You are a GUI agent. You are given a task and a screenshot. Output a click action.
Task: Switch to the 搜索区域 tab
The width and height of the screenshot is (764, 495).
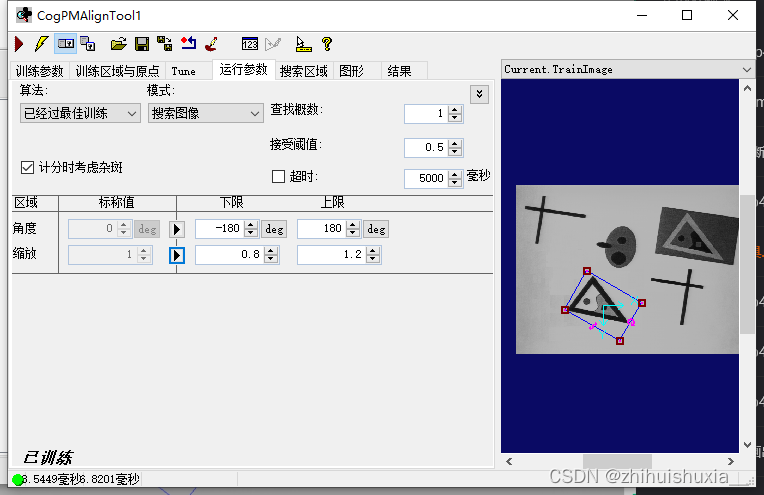coord(304,71)
